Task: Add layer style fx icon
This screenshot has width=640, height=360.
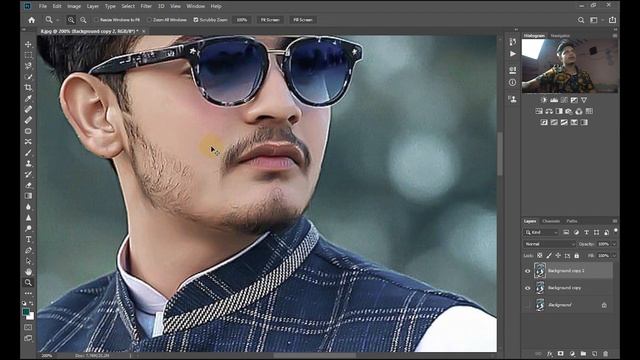Action: (550, 353)
